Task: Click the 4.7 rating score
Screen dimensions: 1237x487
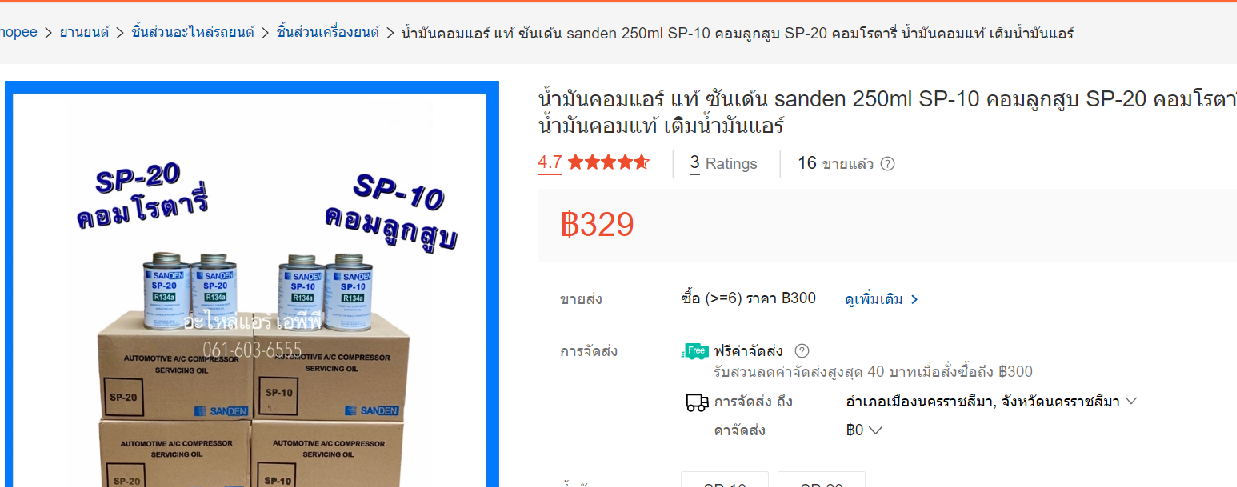Action: tap(549, 162)
